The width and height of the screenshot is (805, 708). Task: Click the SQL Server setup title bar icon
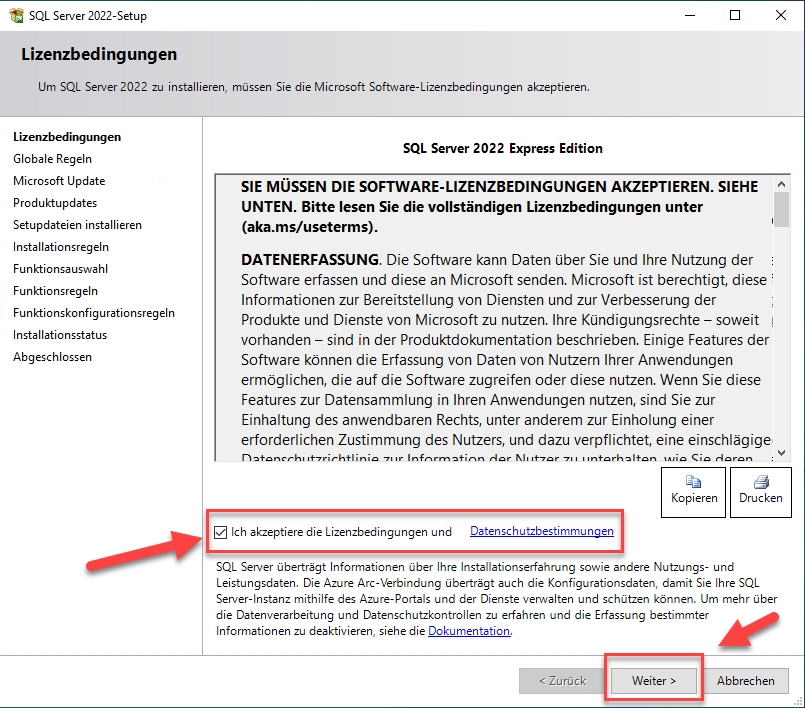(16, 15)
